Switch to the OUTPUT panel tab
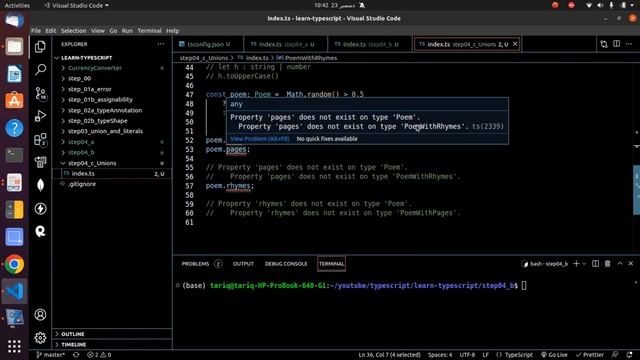The width and height of the screenshot is (640, 360). click(243, 264)
